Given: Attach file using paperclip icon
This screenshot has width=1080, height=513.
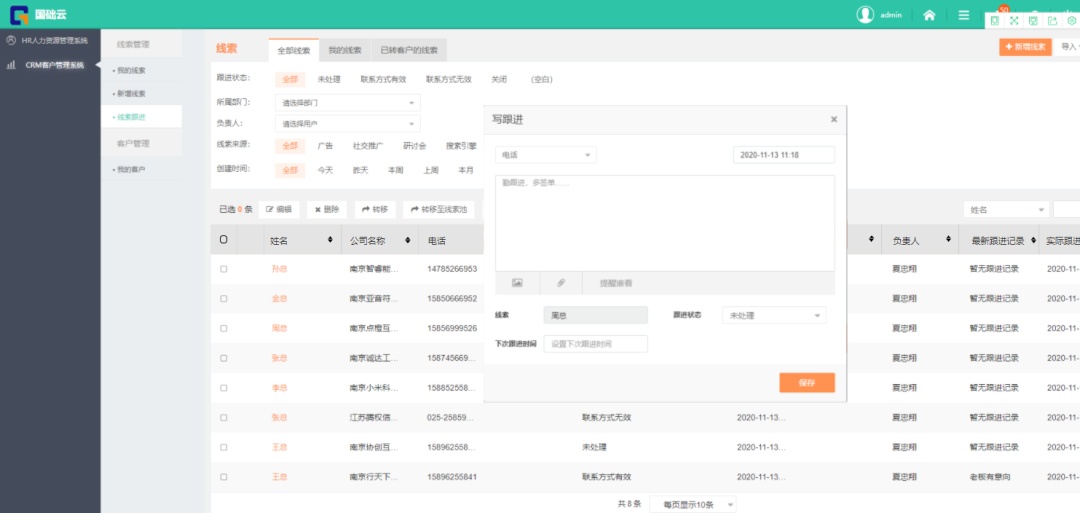Looking at the screenshot, I should click(561, 284).
